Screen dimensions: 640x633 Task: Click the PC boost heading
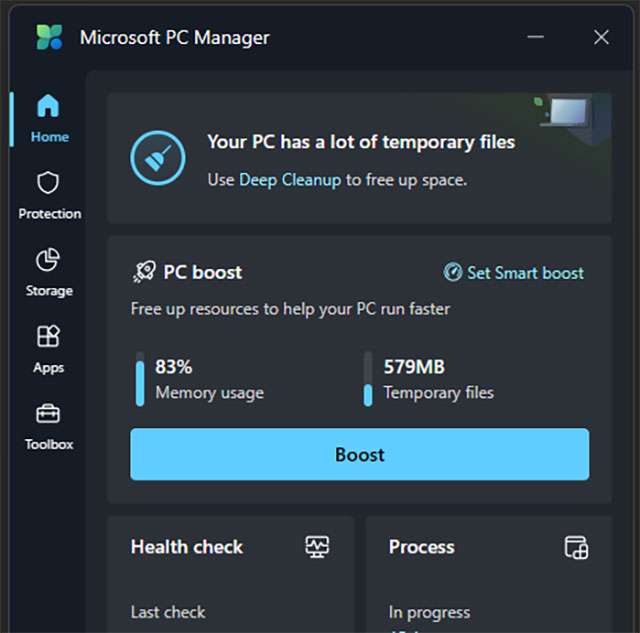[x=203, y=272]
